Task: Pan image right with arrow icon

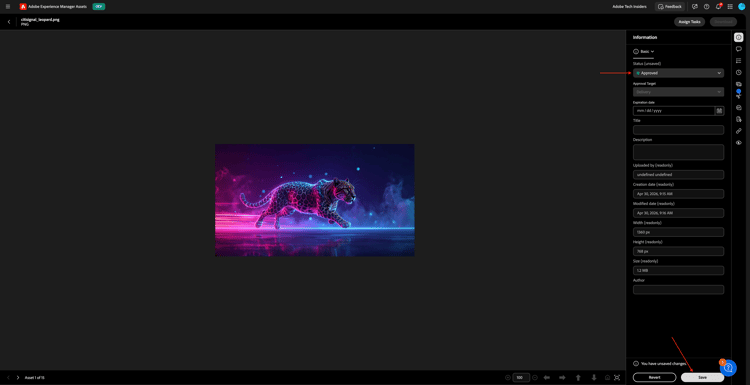Action: [x=562, y=377]
